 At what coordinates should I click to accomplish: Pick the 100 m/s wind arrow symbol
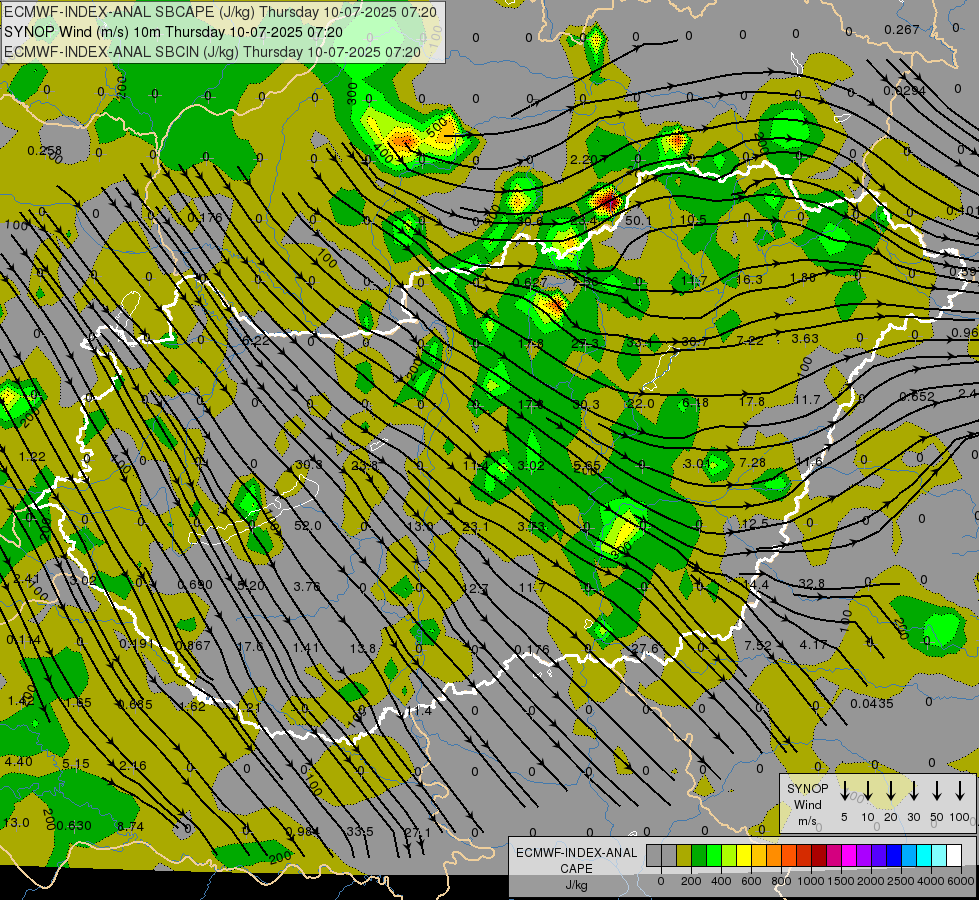[x=960, y=791]
